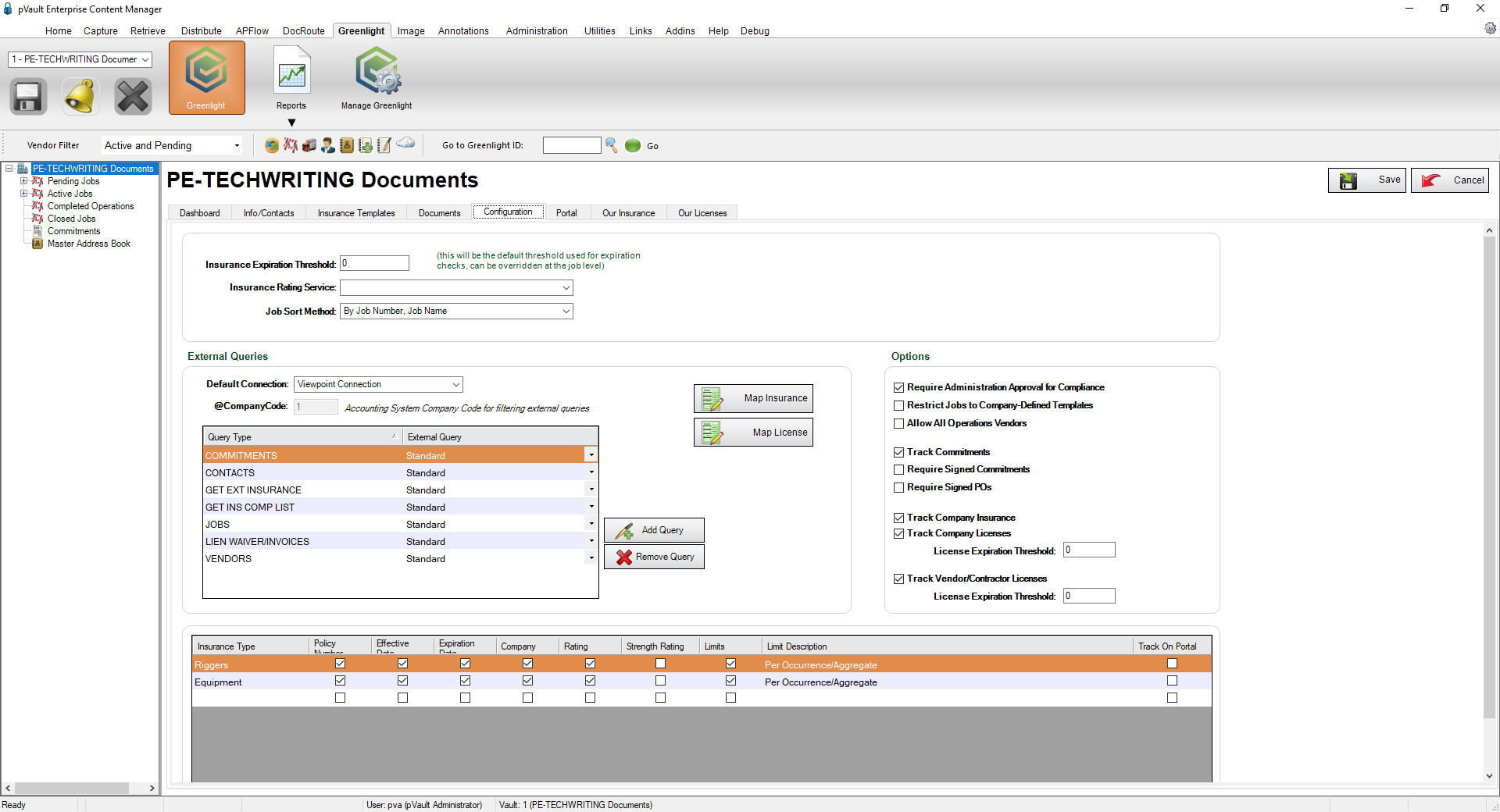Open VENDORS external query dropdown arrow
The width and height of the screenshot is (1500, 812).
(x=591, y=558)
